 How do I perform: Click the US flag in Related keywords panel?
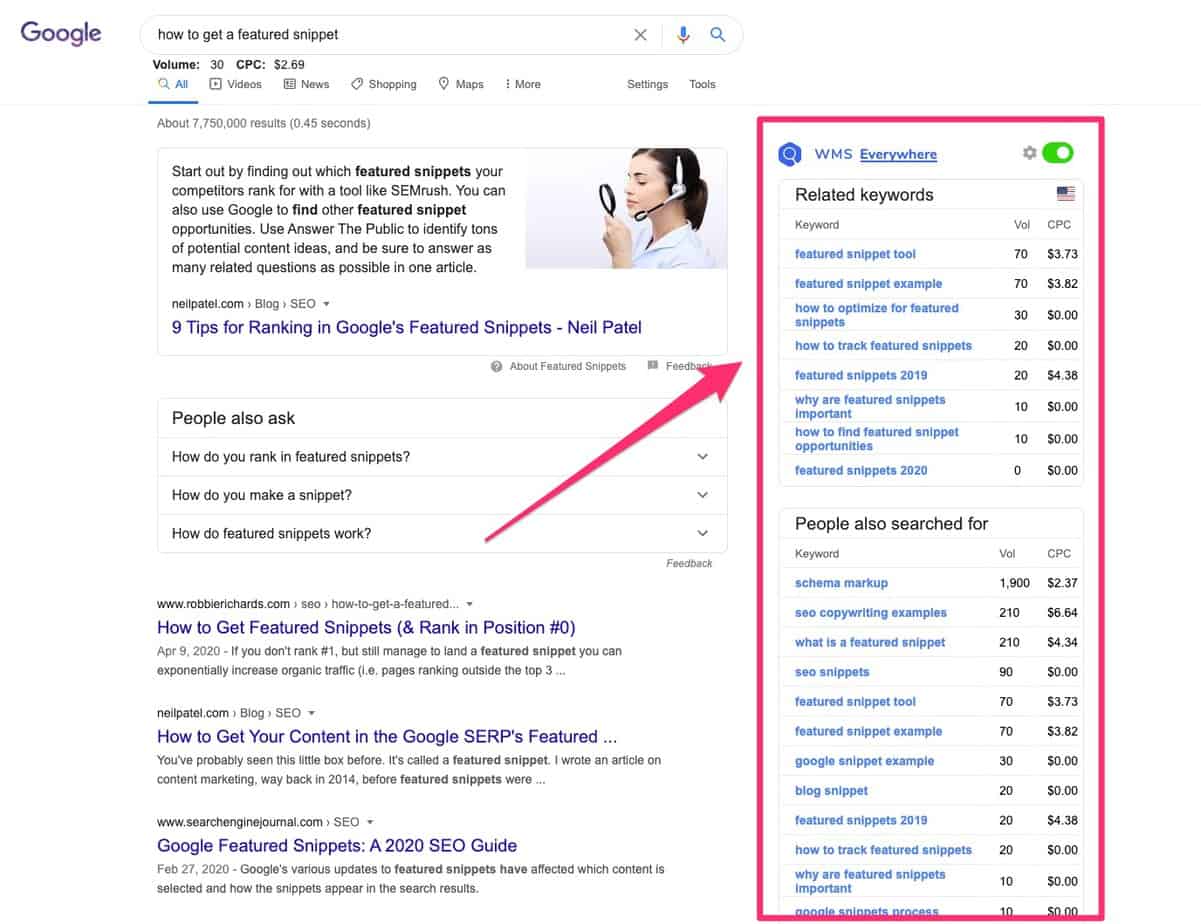coord(1065,193)
